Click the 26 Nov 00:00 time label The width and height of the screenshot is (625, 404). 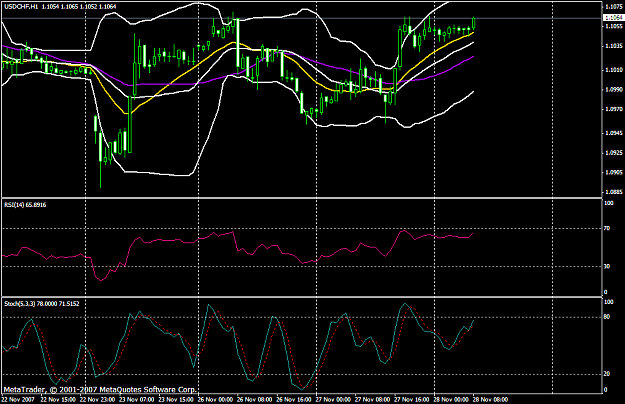[x=215, y=399]
